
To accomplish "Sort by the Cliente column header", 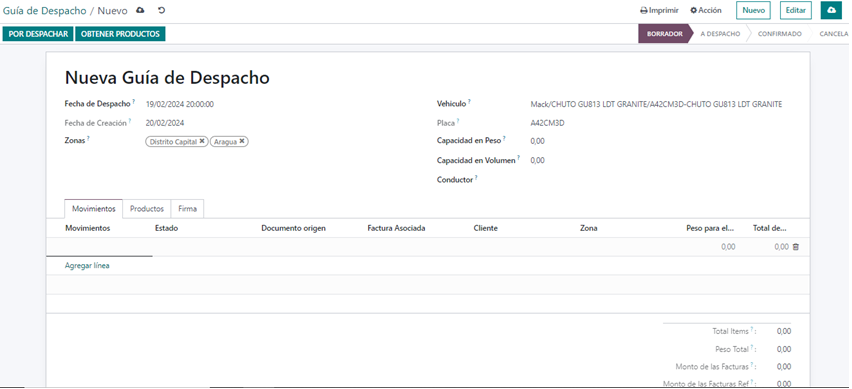I will coord(485,228).
